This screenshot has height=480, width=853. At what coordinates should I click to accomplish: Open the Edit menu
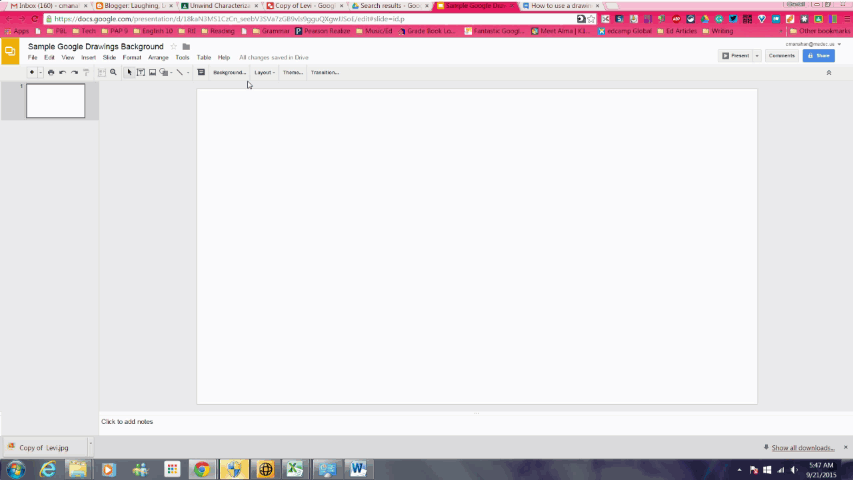[49, 58]
